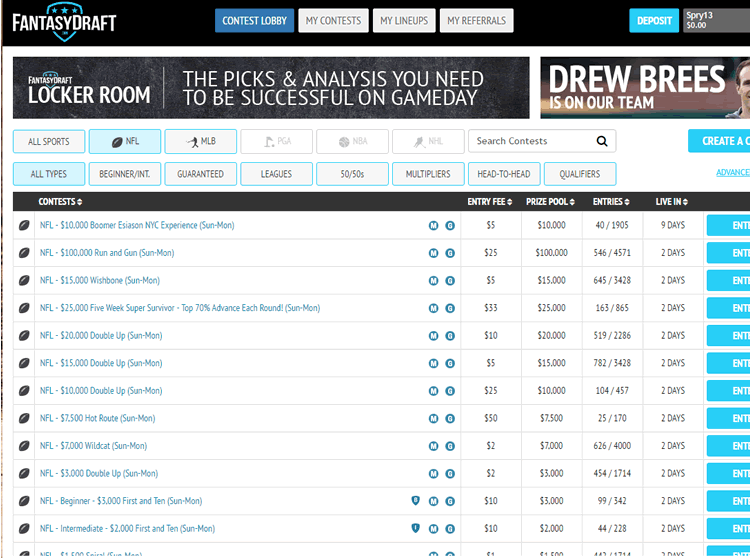
Task: Click the 626 / 4000 entries cell
Action: (612, 446)
